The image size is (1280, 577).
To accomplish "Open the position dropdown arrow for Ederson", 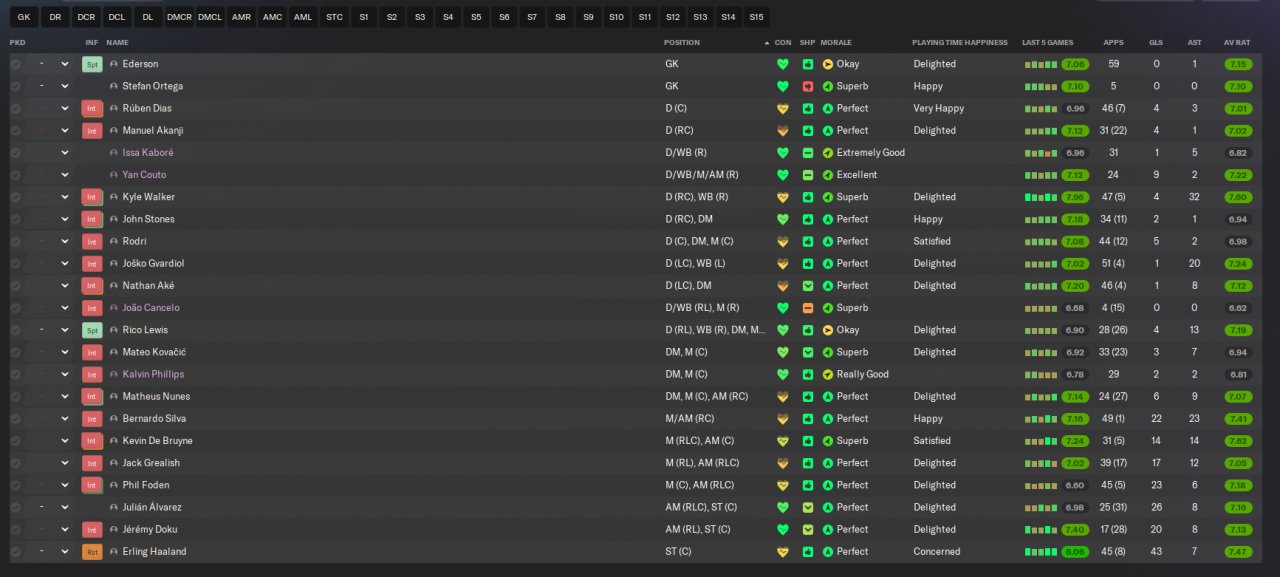I will coord(65,64).
